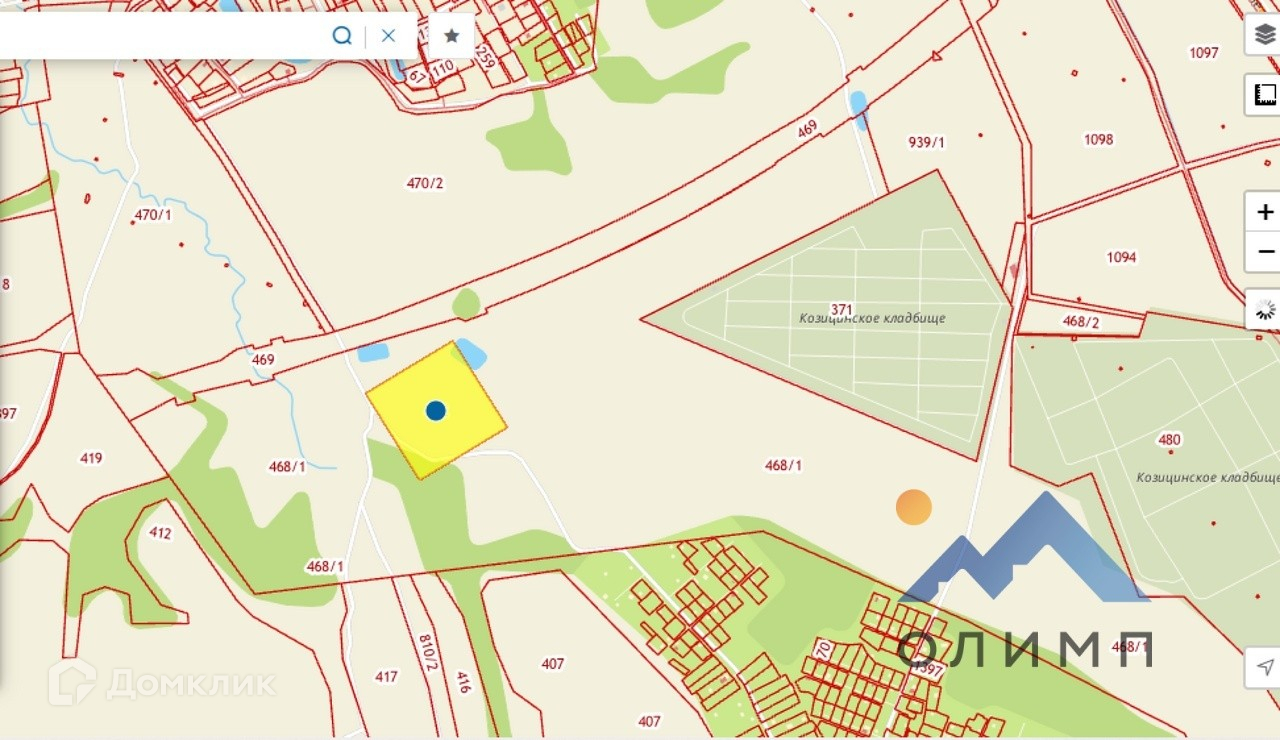Locate me with the navigation arrow

click(x=1264, y=667)
